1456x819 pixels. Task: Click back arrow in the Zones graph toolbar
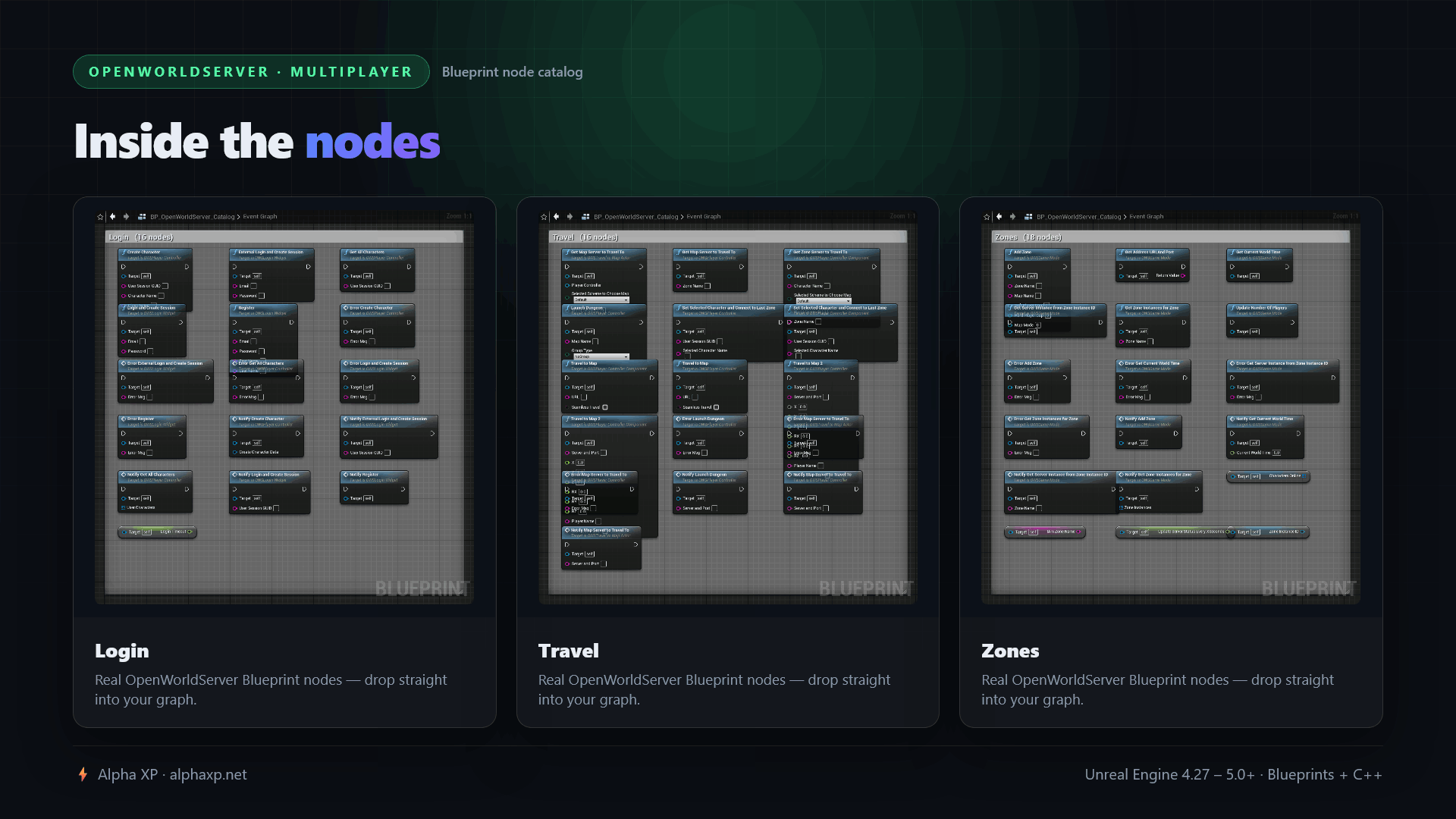[x=999, y=217]
